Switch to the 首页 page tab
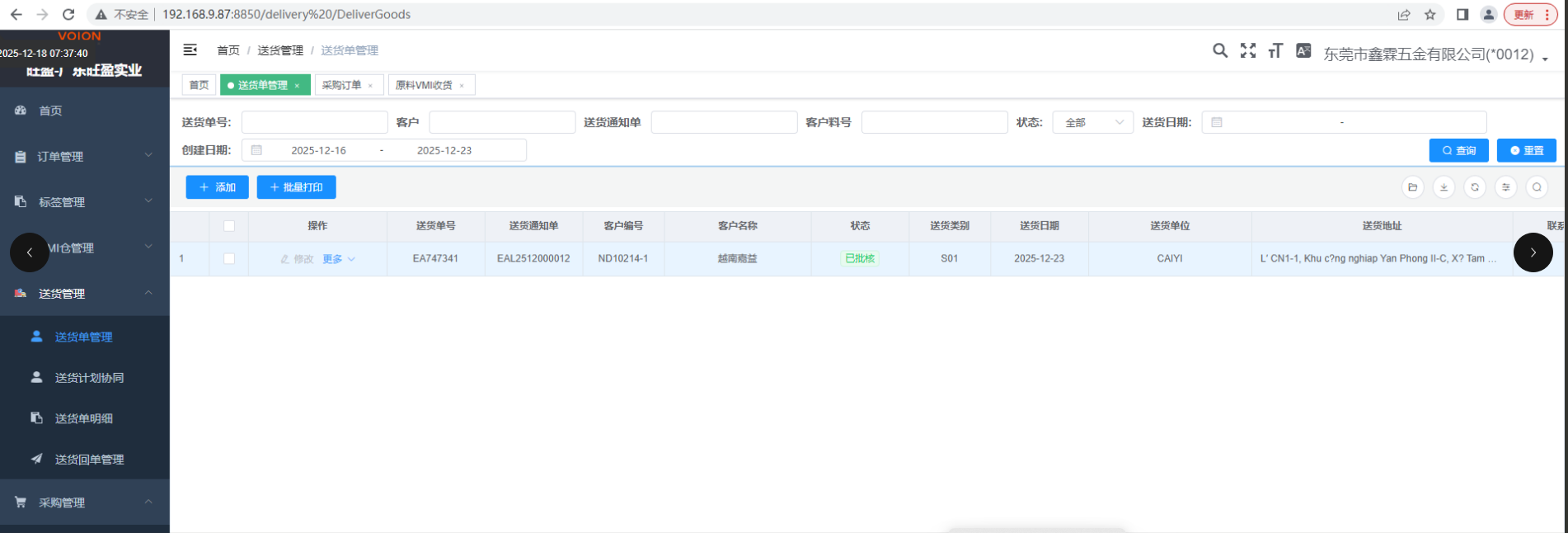Viewport: 1568px width, 533px height. [x=199, y=85]
